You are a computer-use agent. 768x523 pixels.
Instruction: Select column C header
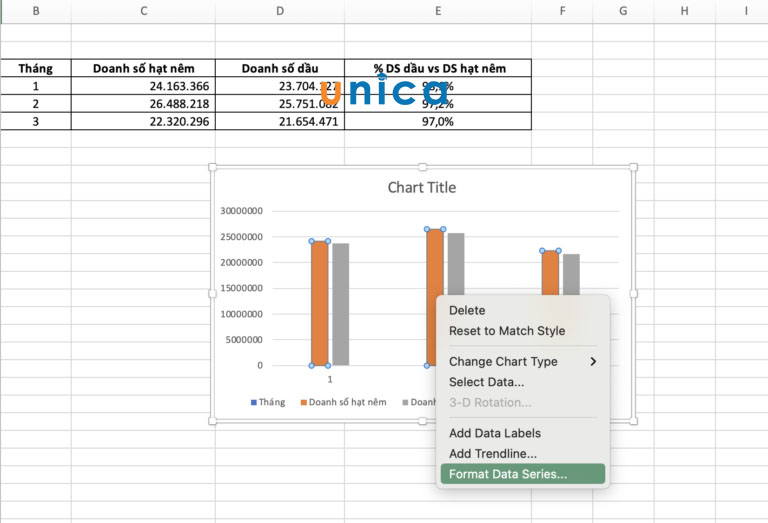pyautogui.click(x=144, y=11)
